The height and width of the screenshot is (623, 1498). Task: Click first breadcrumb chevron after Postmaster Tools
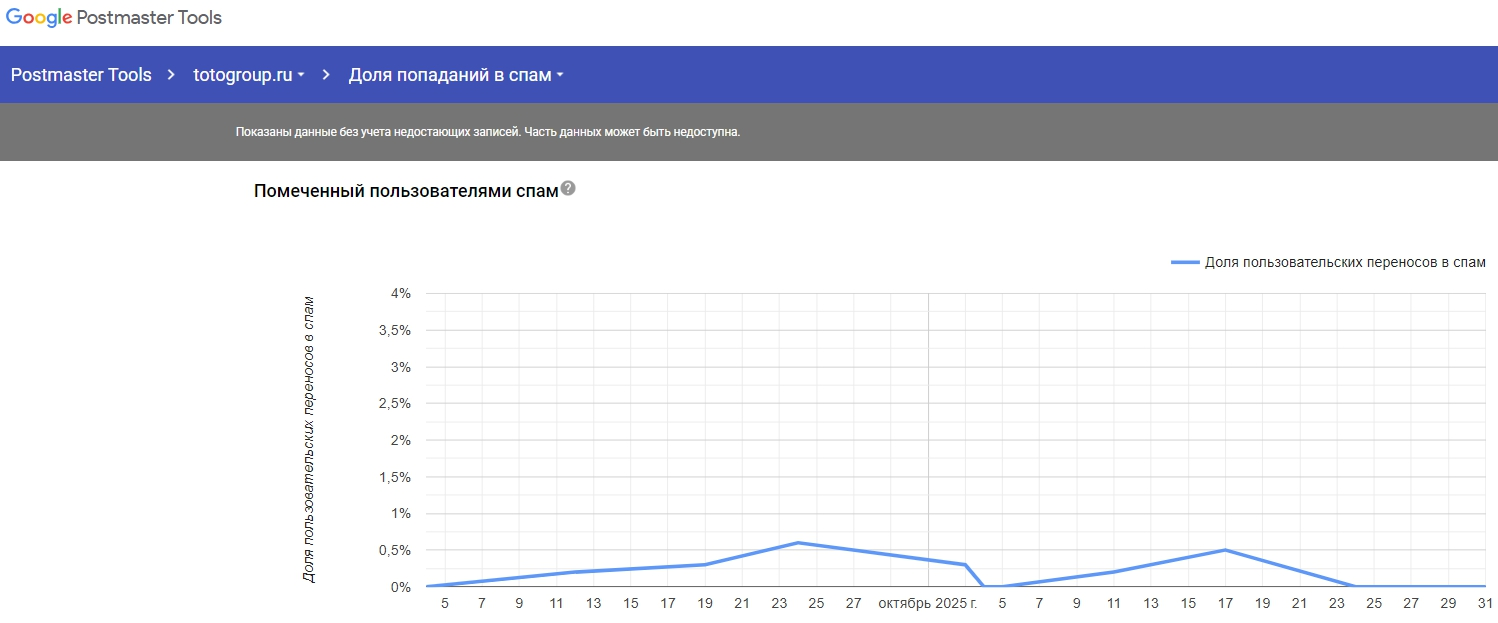coord(172,75)
